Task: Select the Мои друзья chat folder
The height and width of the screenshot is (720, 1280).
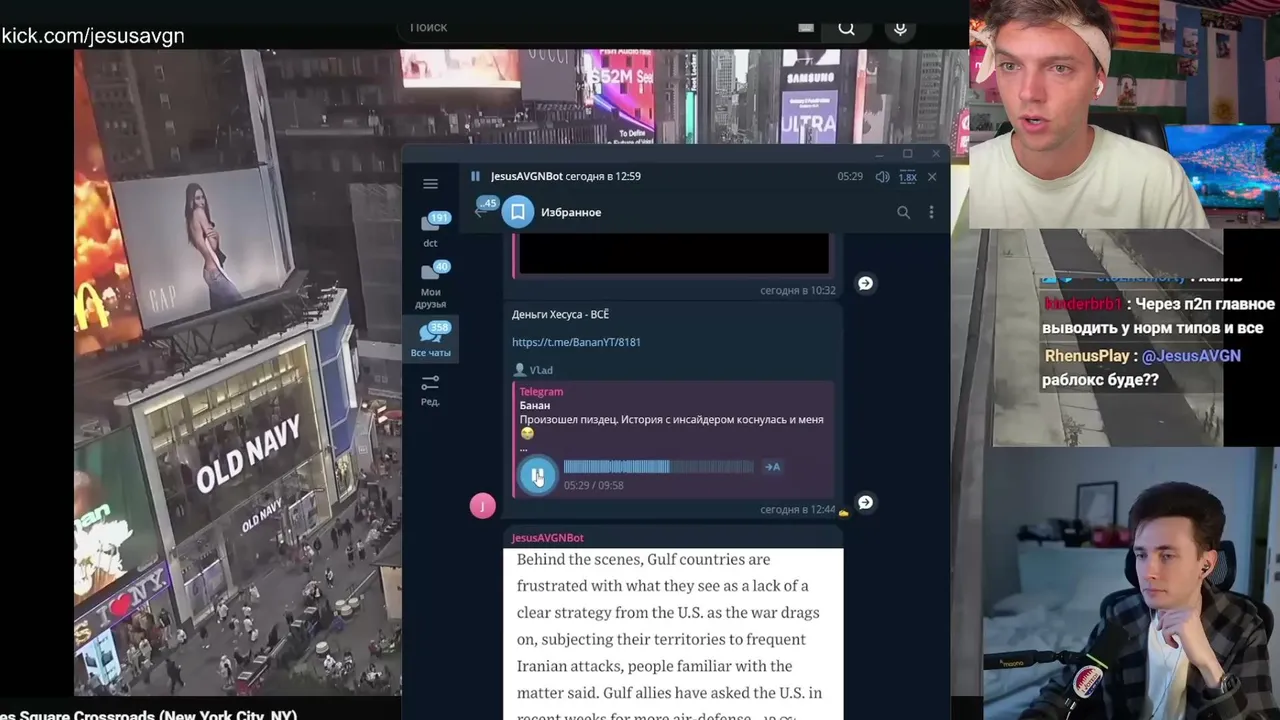Action: (x=430, y=285)
